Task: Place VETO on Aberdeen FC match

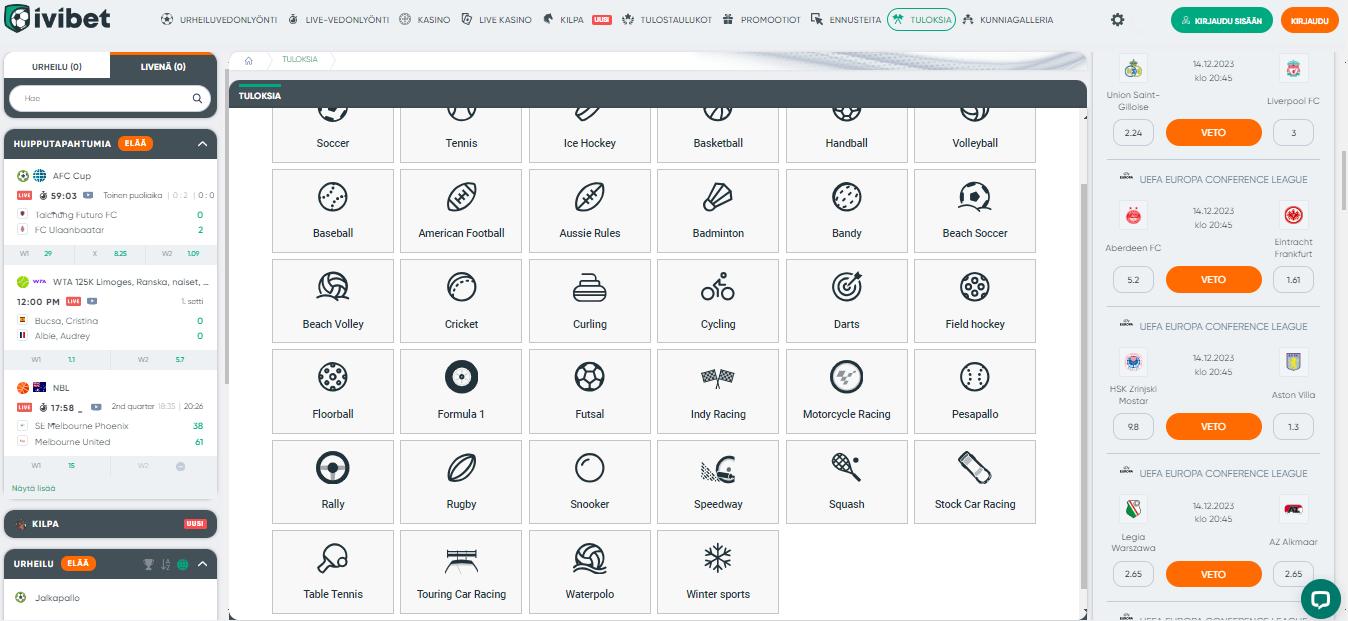Action: pos(1213,280)
